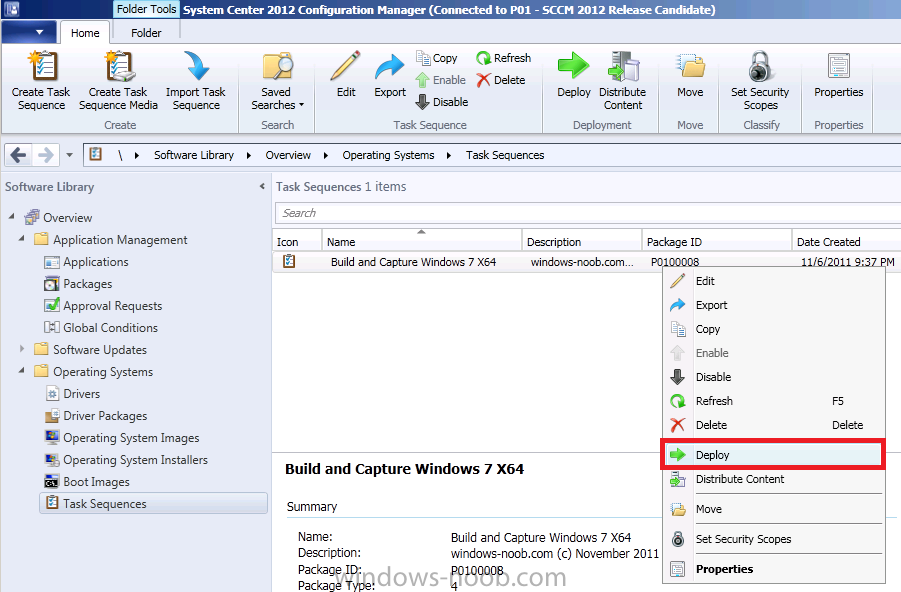Choose Properties from the context menu

pos(773,569)
